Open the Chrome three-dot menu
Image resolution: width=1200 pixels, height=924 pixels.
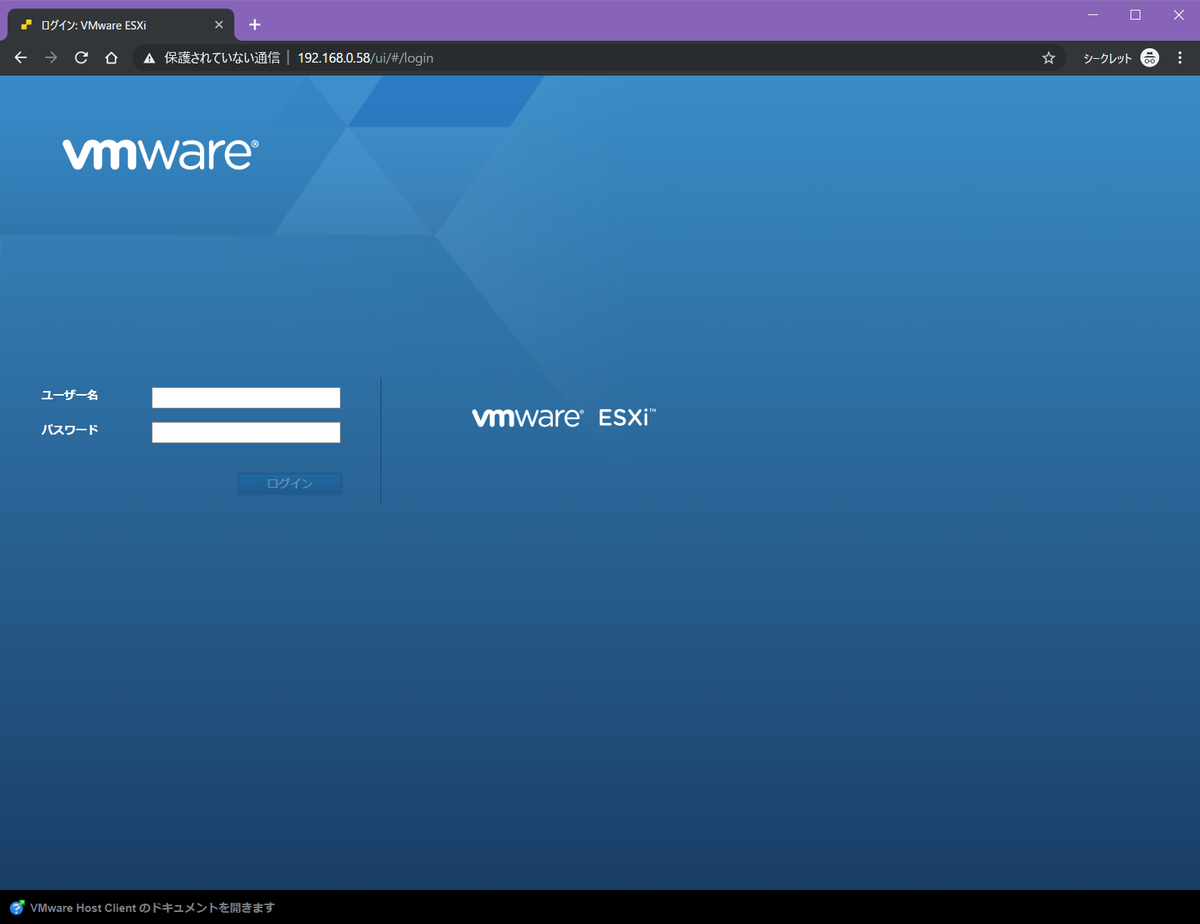coord(1180,58)
